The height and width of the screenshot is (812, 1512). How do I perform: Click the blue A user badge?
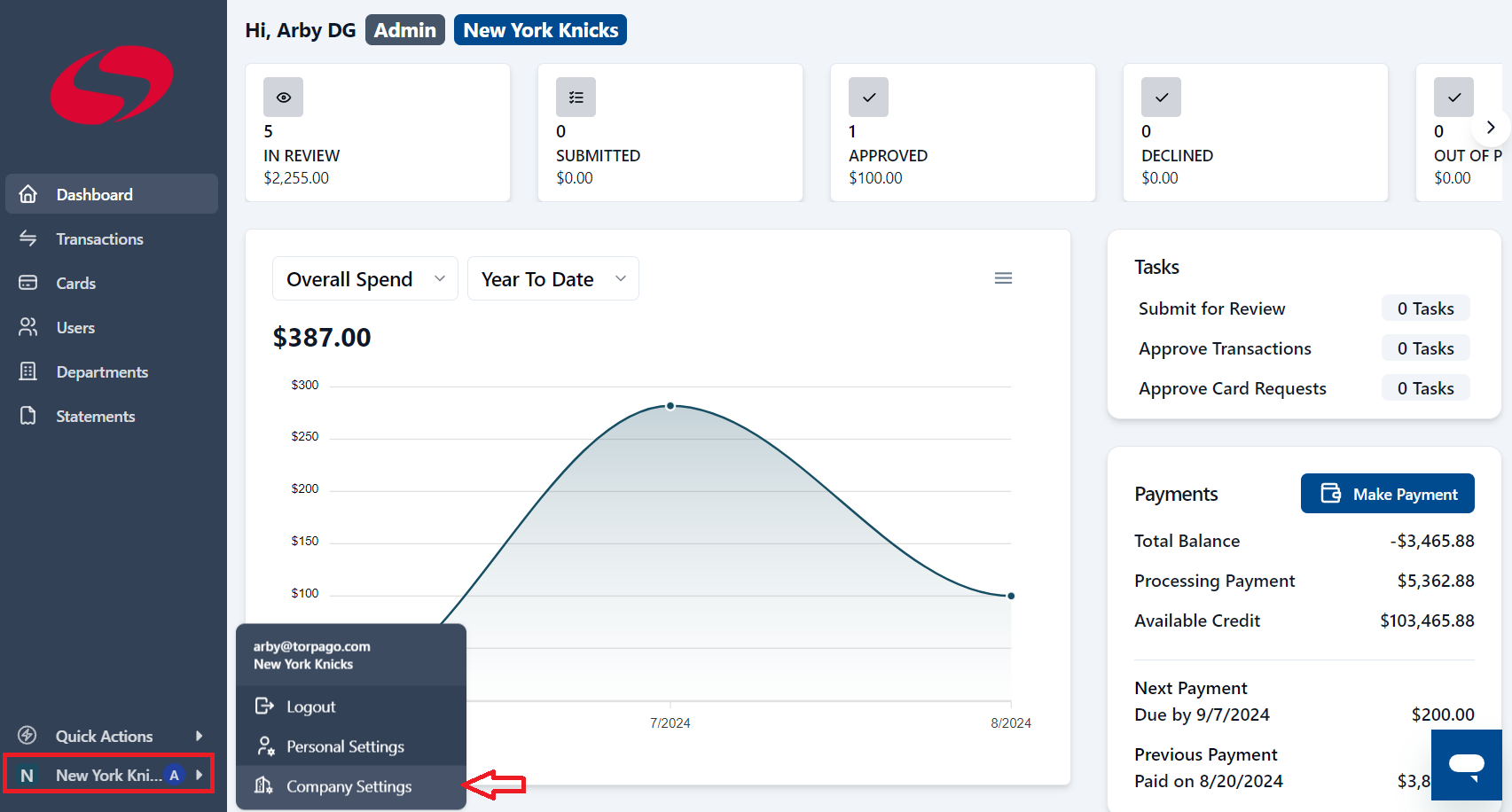(x=174, y=775)
